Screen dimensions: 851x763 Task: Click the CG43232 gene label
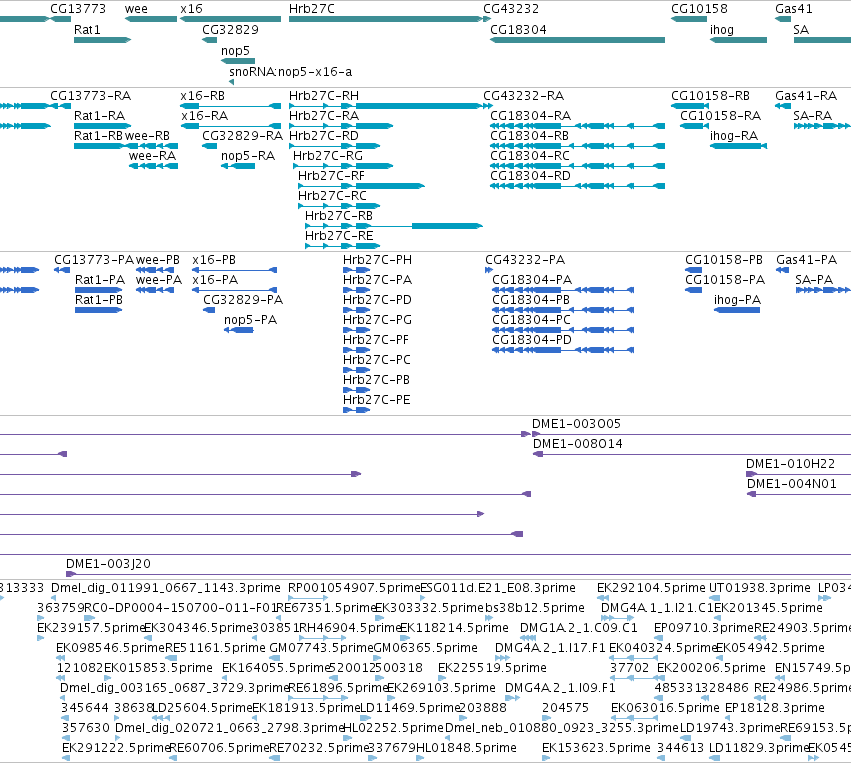coord(511,9)
